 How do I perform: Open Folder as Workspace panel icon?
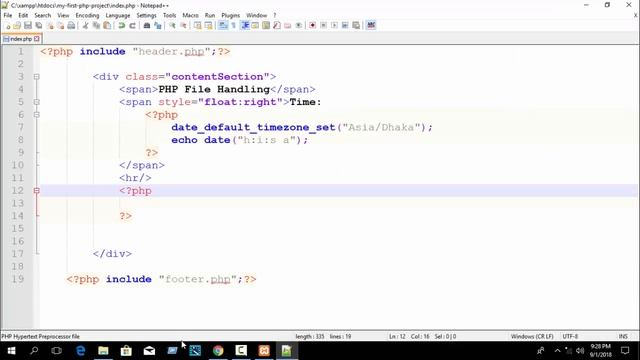tap(288, 25)
